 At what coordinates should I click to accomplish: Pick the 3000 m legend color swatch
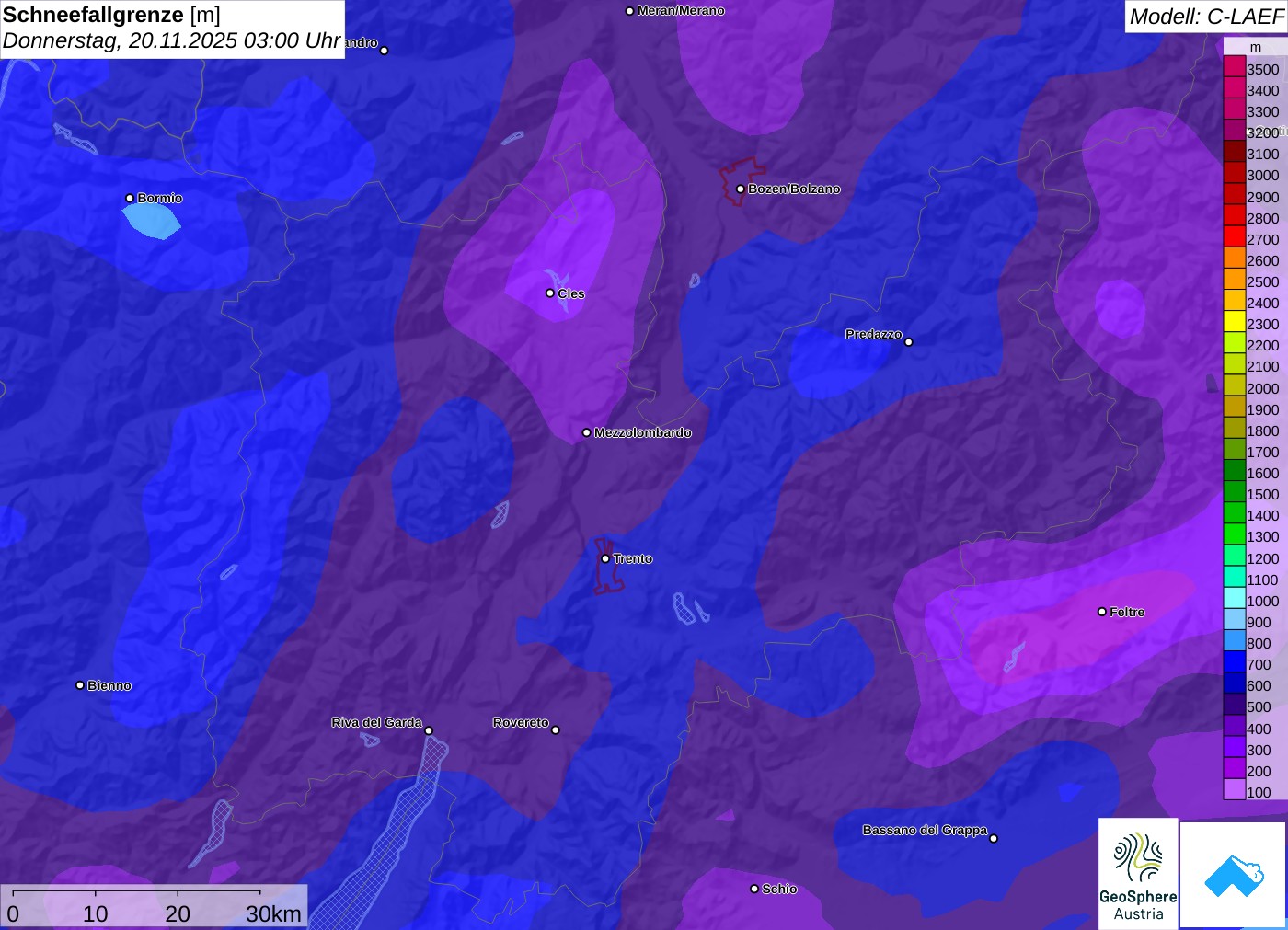1235,173
